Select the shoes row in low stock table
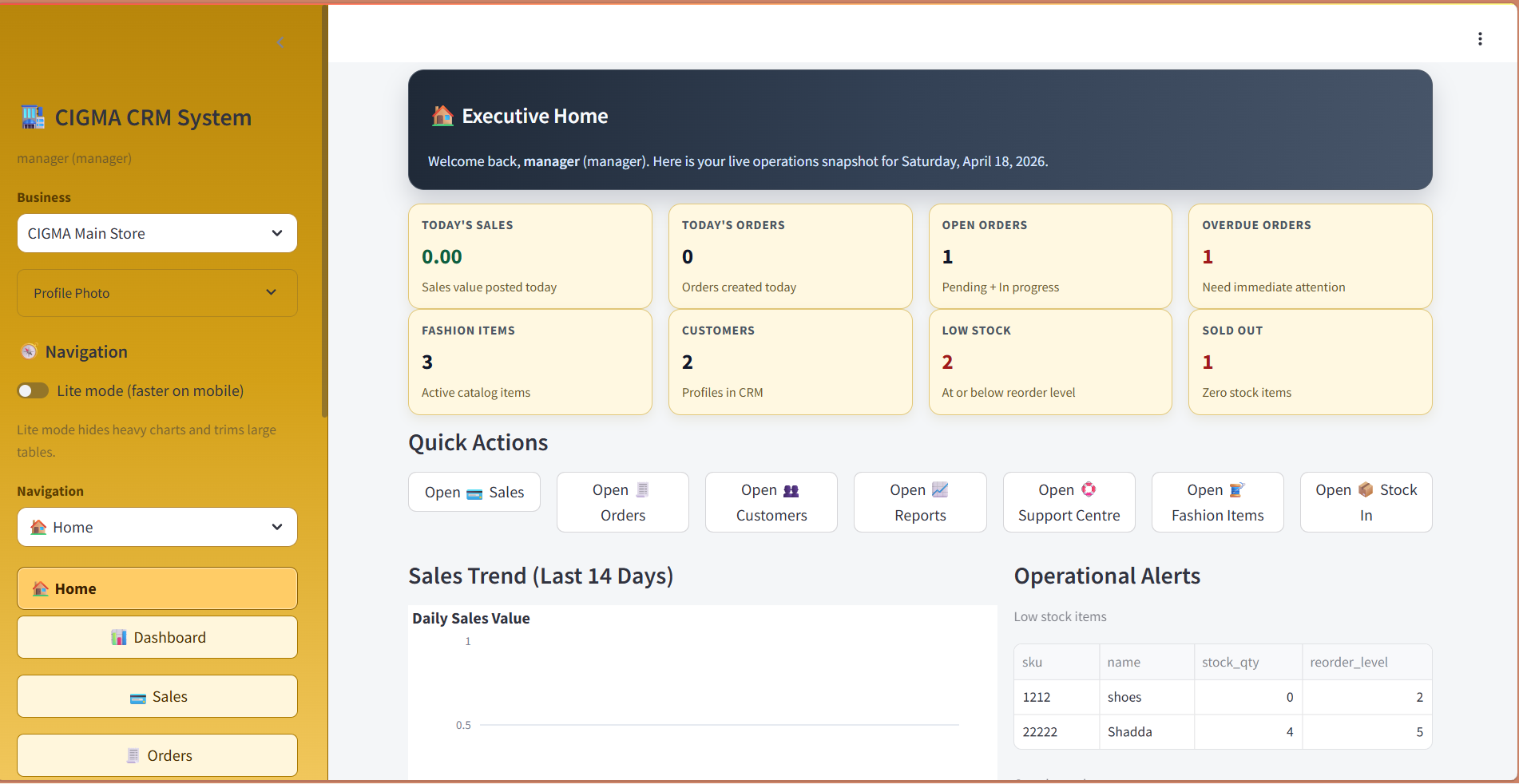The height and width of the screenshot is (784, 1519). pyautogui.click(x=1222, y=696)
